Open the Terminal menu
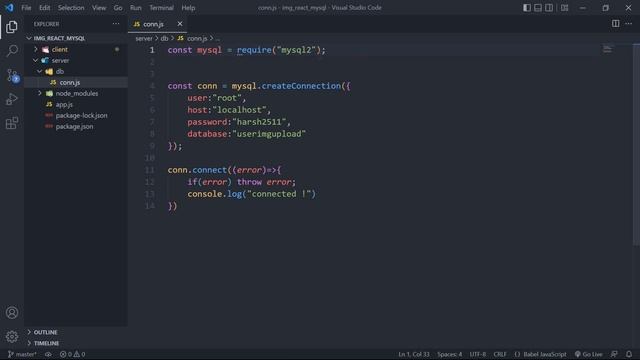The height and width of the screenshot is (360, 640). [x=161, y=8]
